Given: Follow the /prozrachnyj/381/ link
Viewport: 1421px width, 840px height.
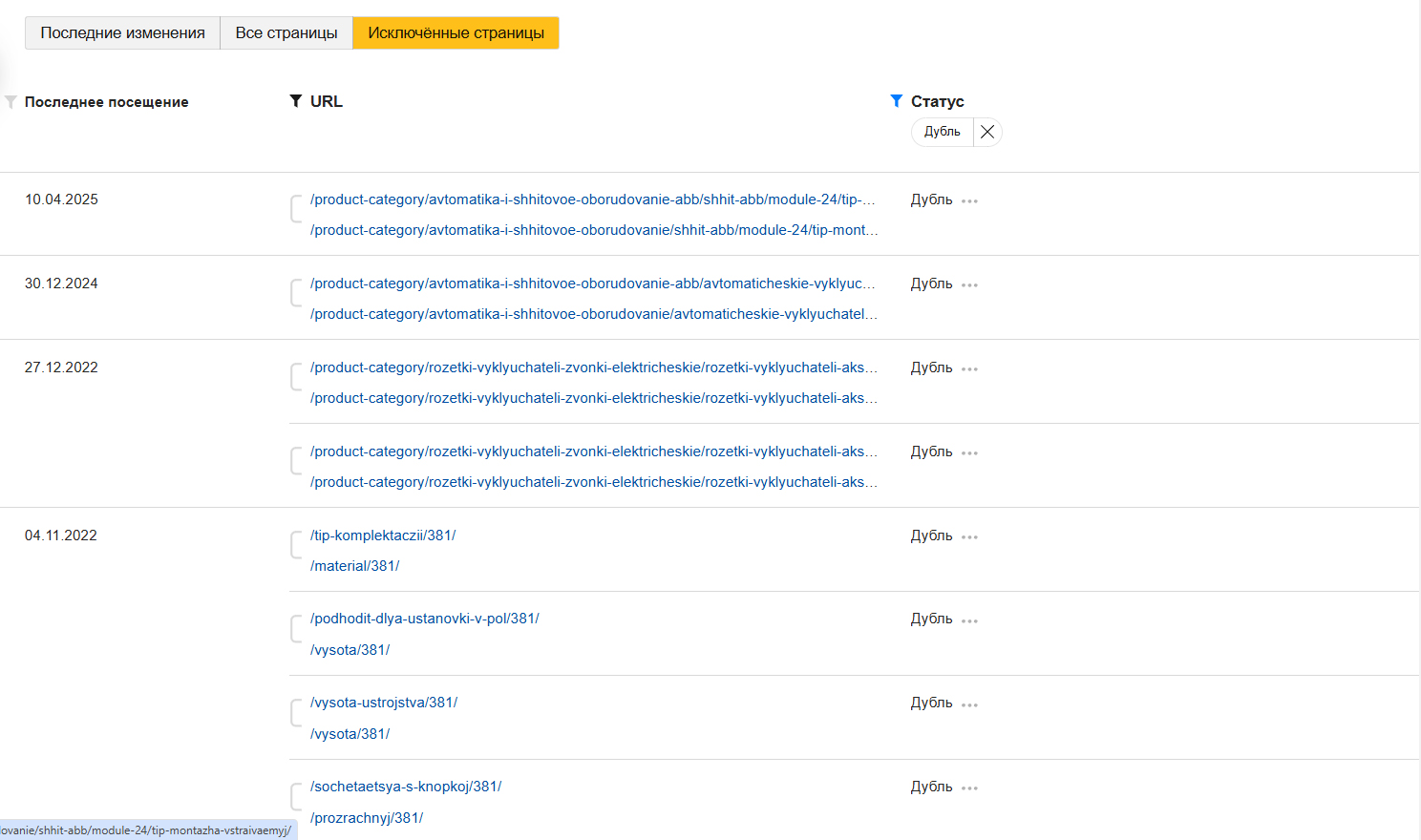Looking at the screenshot, I should coord(367,818).
